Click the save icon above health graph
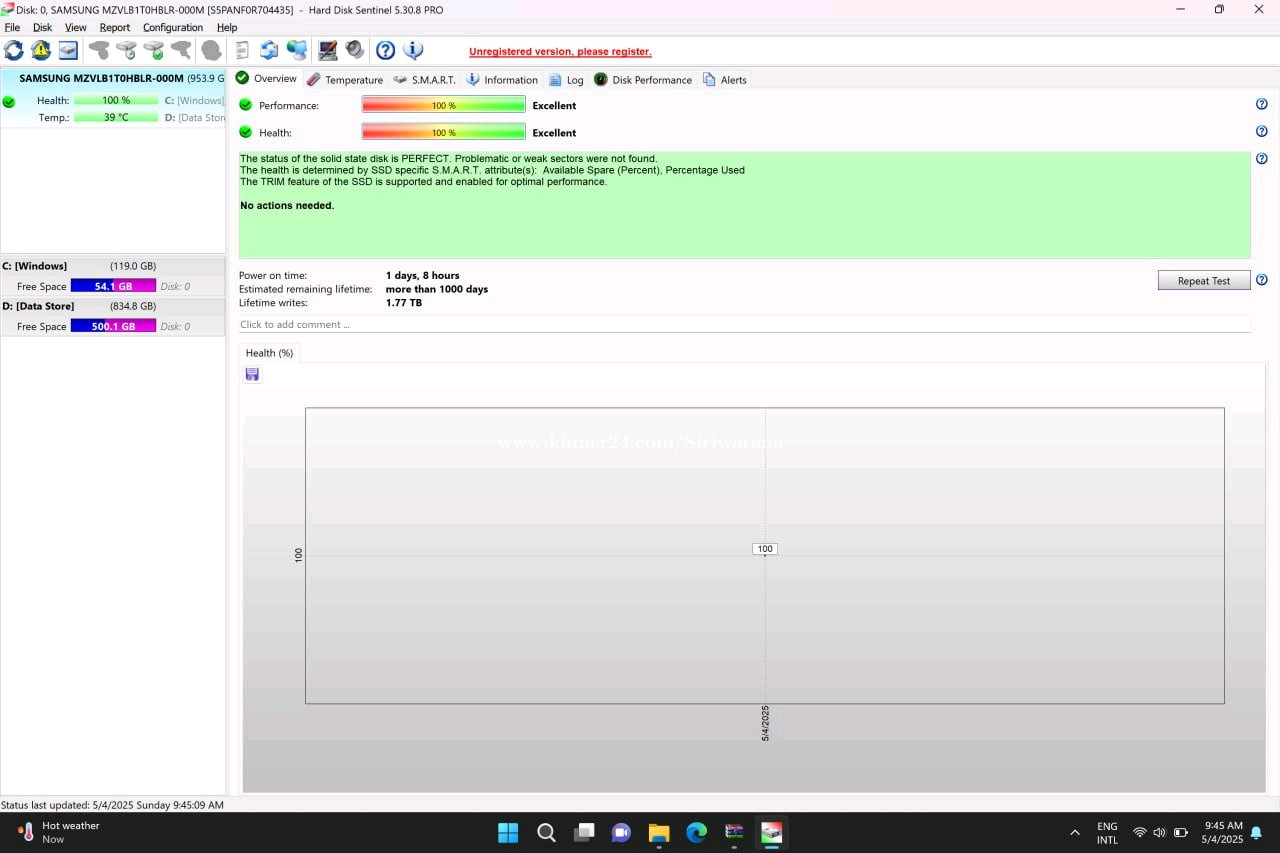Image resolution: width=1280 pixels, height=853 pixels. point(252,374)
